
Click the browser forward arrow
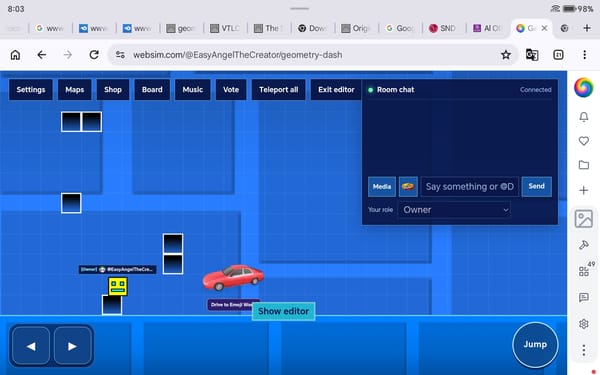[68, 55]
